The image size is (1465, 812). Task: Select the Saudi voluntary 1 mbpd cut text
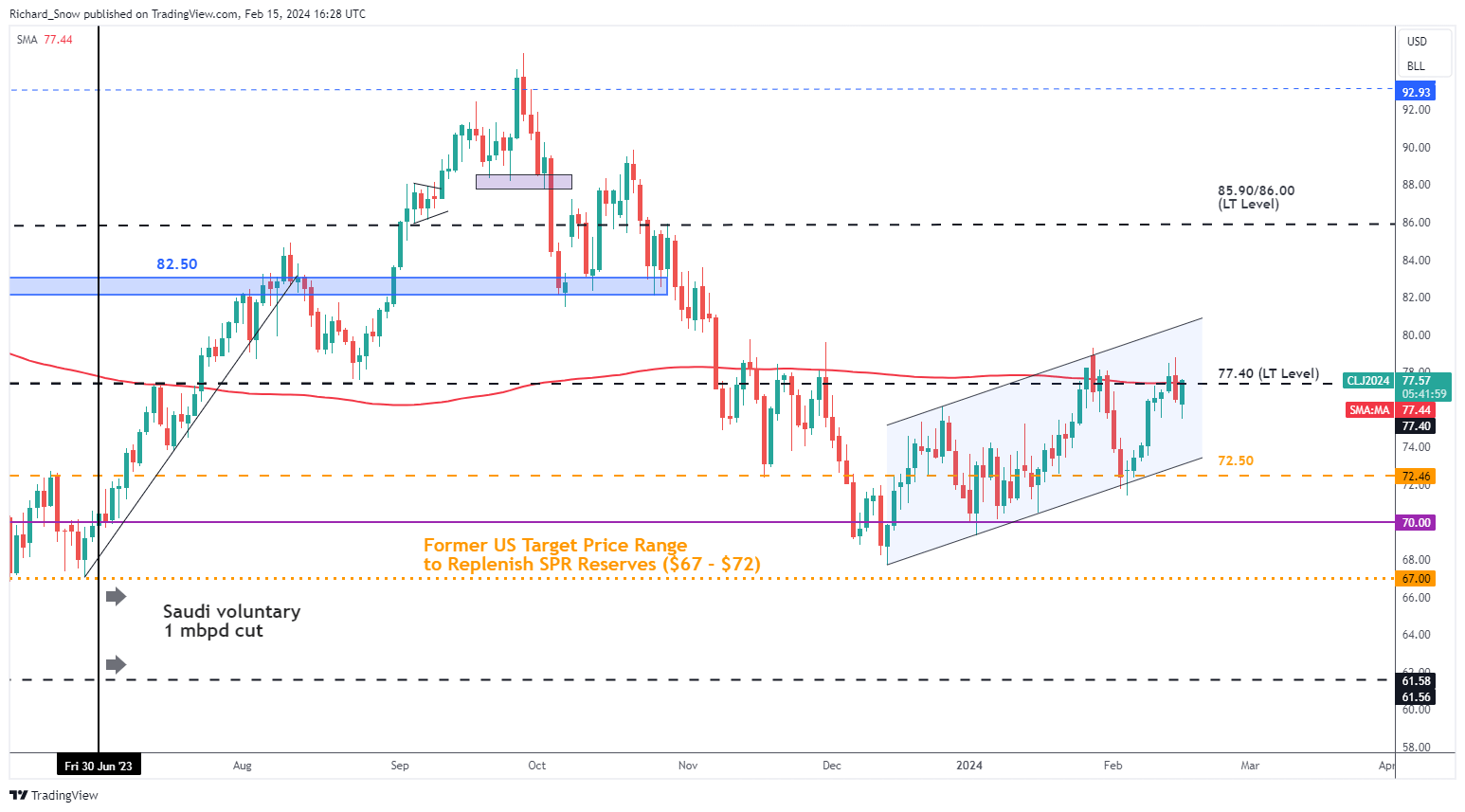231,622
